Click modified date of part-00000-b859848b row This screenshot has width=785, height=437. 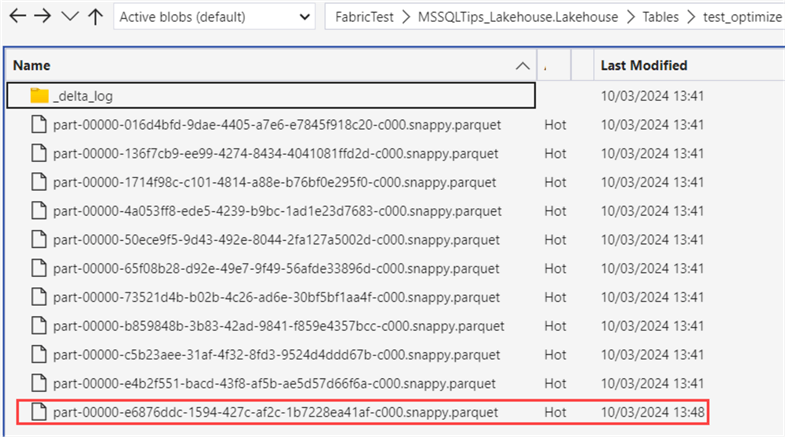tap(653, 326)
